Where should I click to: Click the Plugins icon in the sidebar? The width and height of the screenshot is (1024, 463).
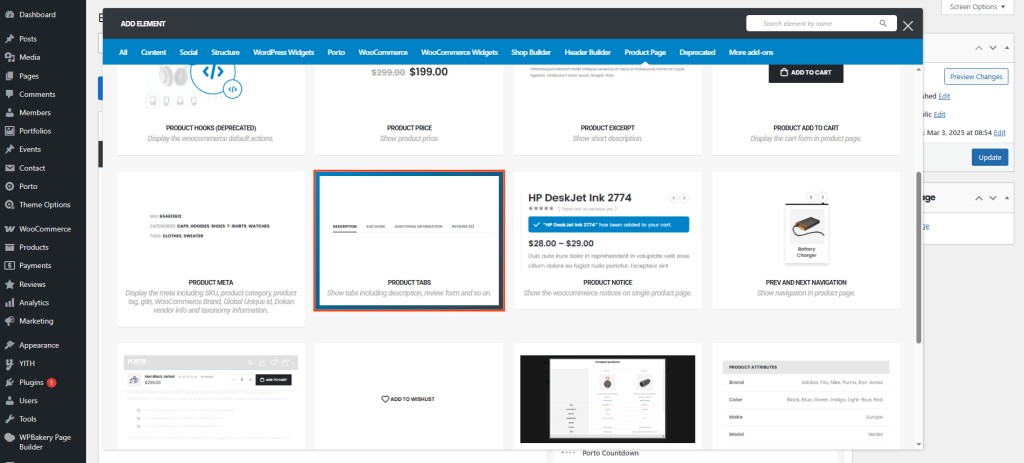[9, 382]
